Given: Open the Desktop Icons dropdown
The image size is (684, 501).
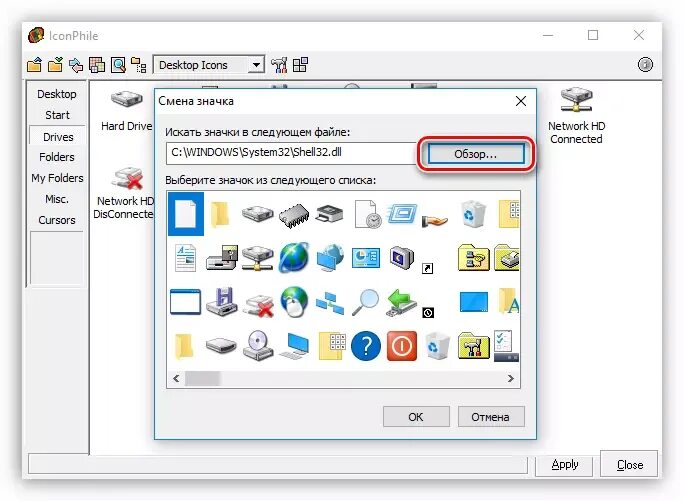Looking at the screenshot, I should 256,65.
